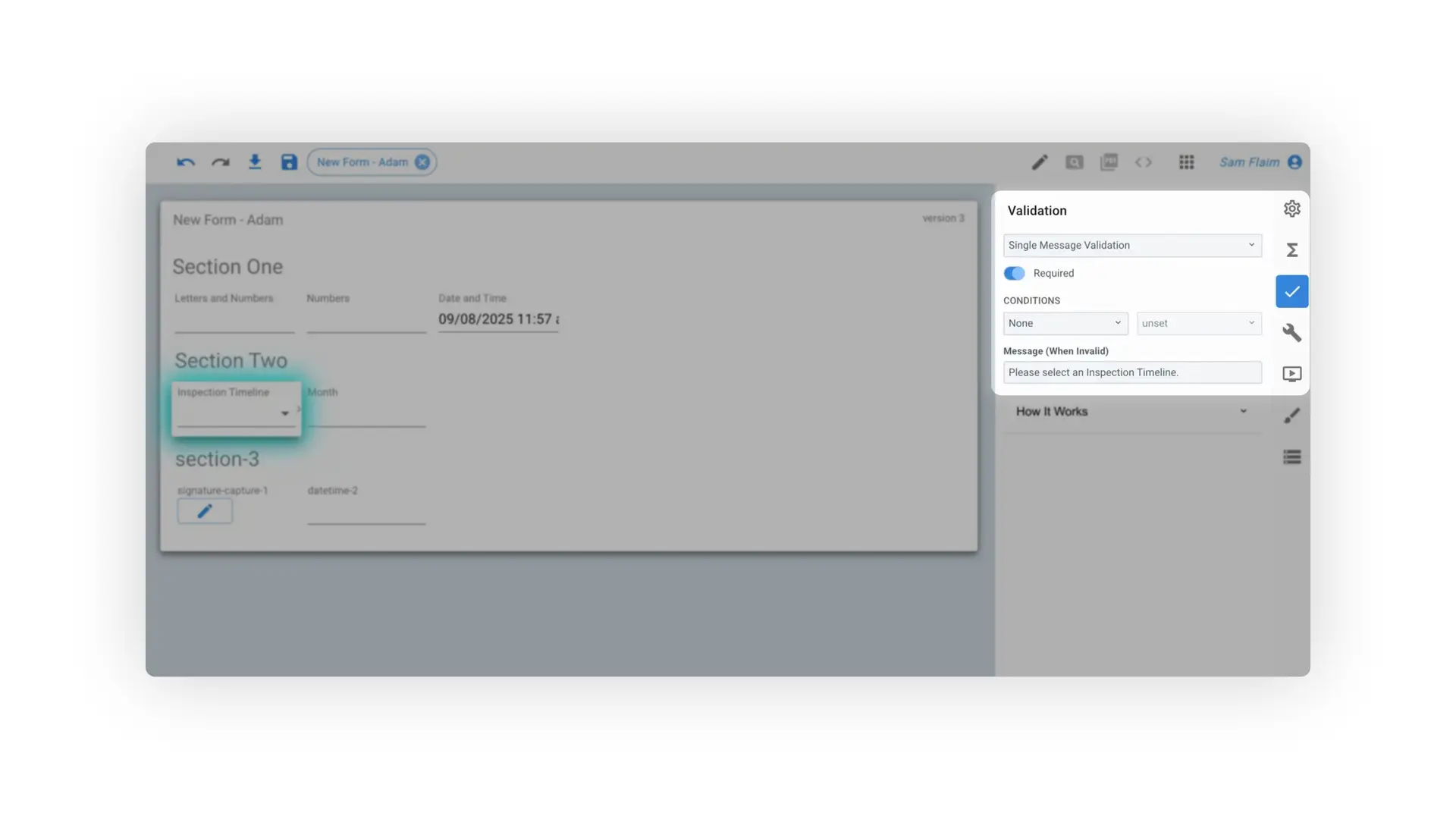The image size is (1456, 819).
Task: Open the Single Message Validation dropdown
Action: pos(1132,245)
